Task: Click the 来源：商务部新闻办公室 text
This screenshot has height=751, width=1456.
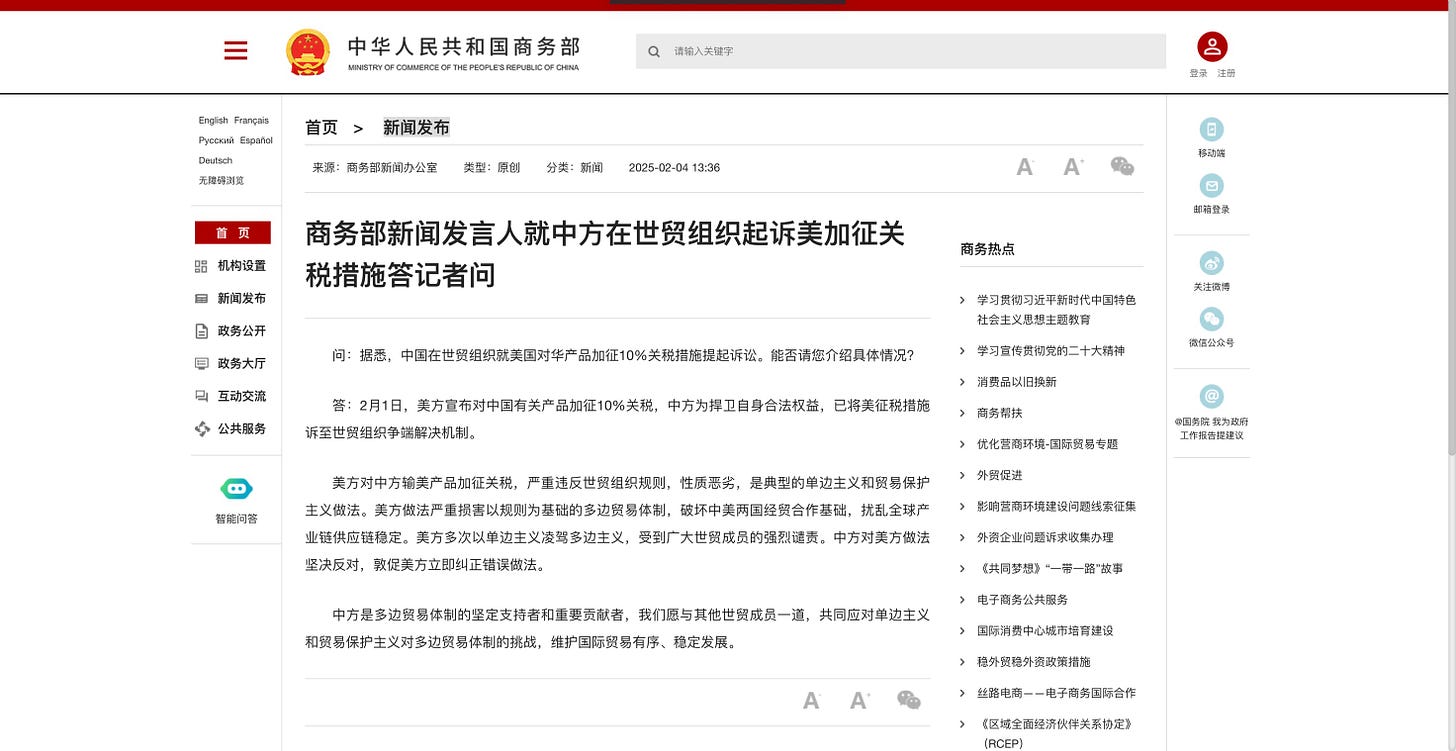Action: [x=375, y=168]
